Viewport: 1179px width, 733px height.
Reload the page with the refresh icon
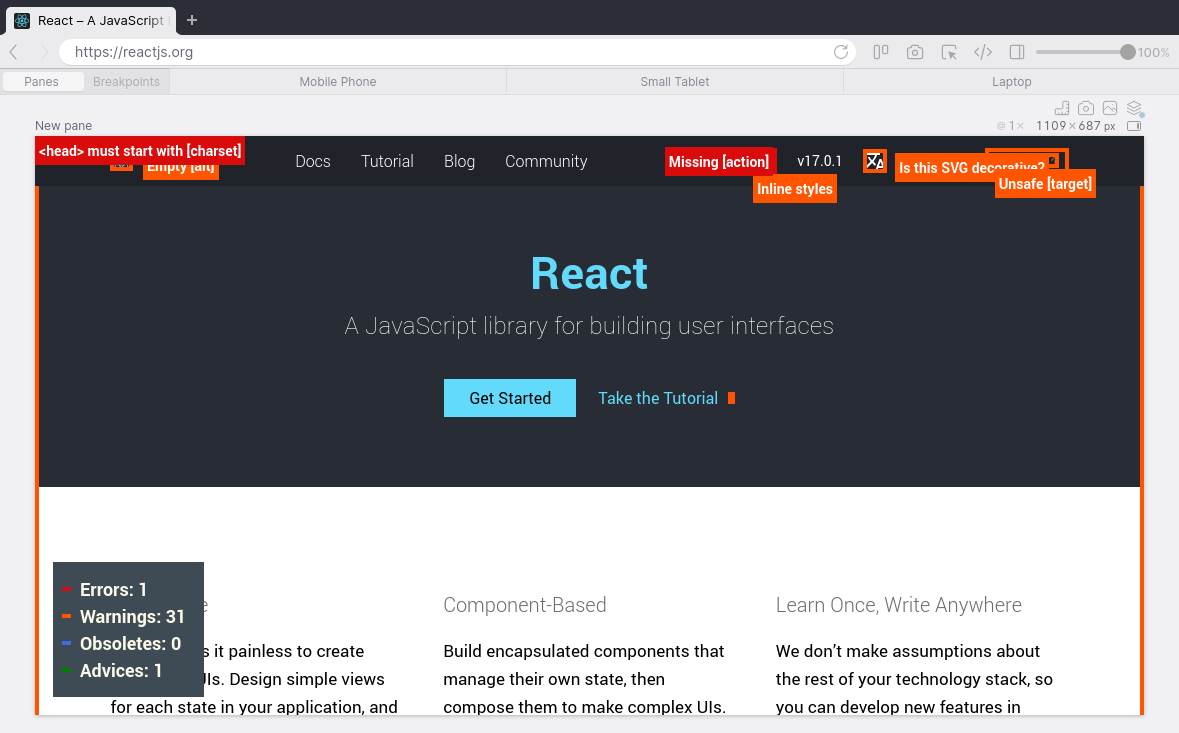click(x=841, y=52)
